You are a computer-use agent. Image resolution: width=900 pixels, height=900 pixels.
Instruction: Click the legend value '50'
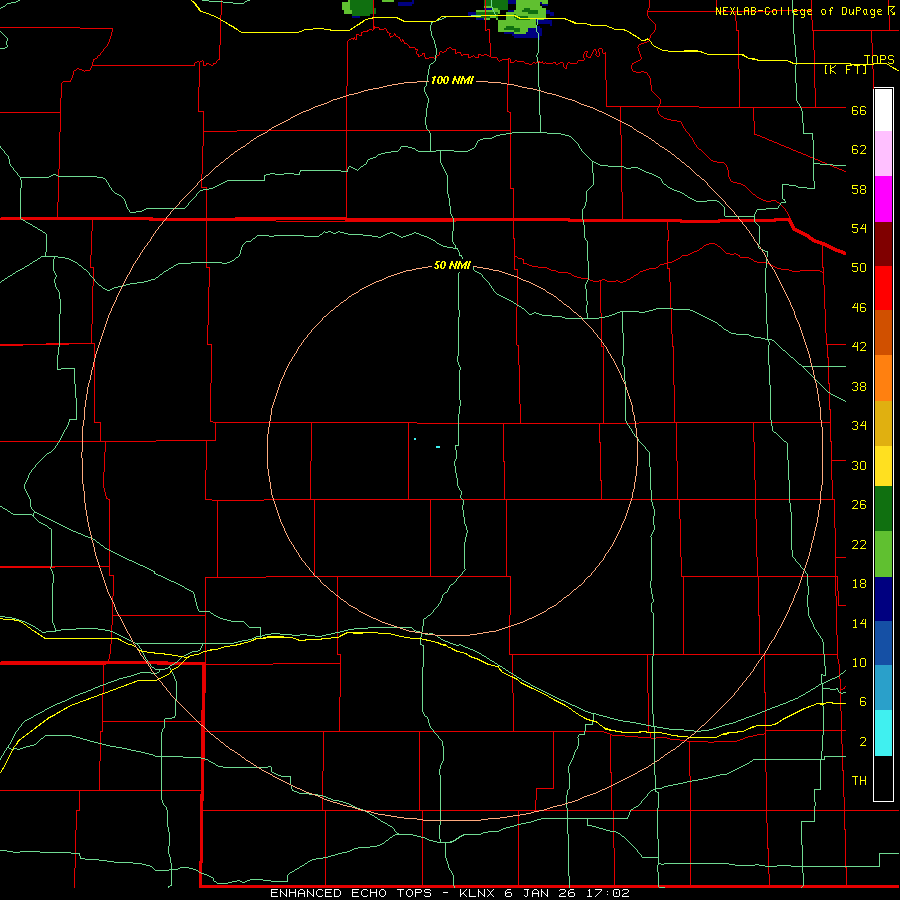pos(859,268)
